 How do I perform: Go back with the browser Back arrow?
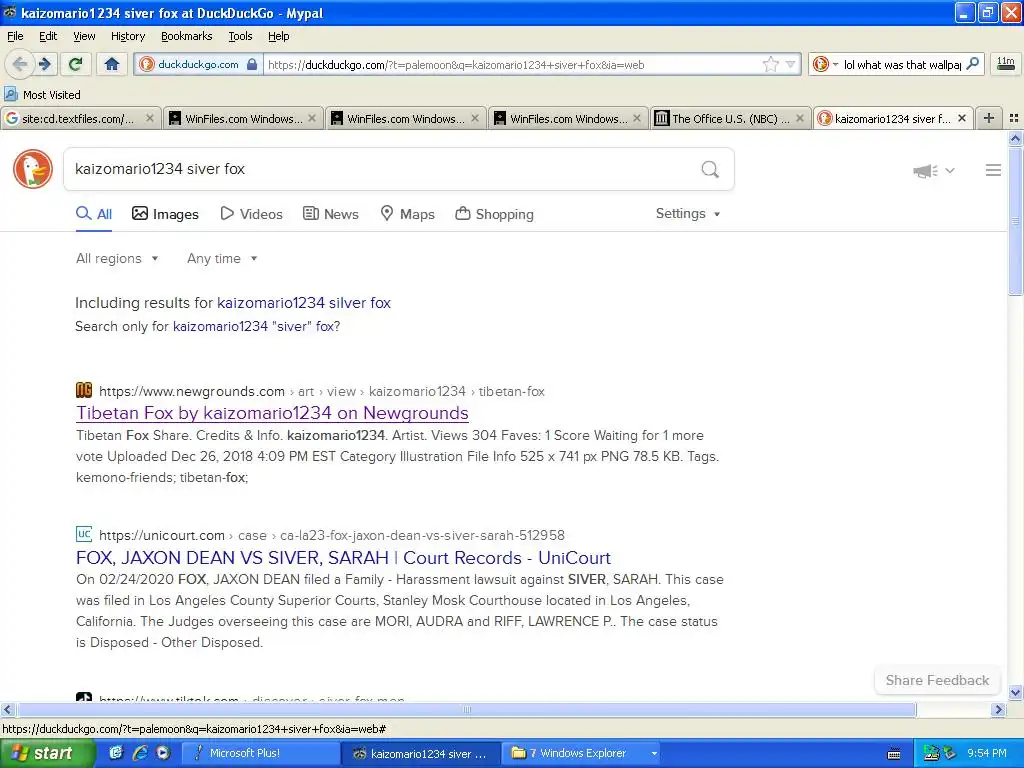[20, 64]
